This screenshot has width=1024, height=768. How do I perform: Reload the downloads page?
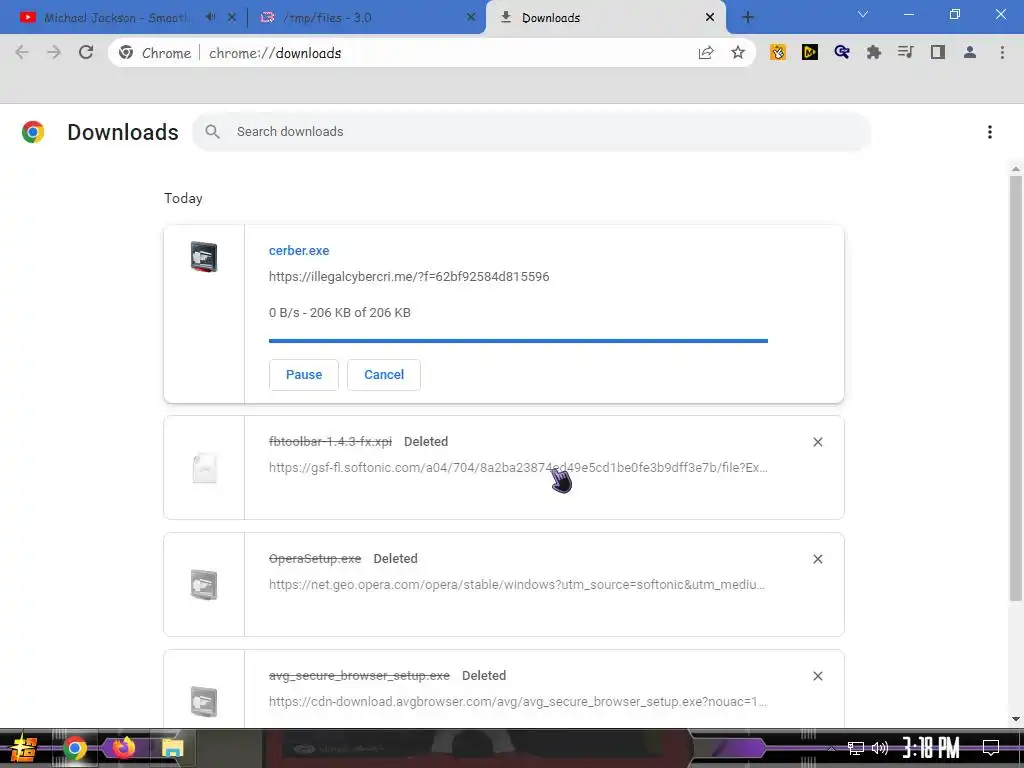pyautogui.click(x=86, y=52)
